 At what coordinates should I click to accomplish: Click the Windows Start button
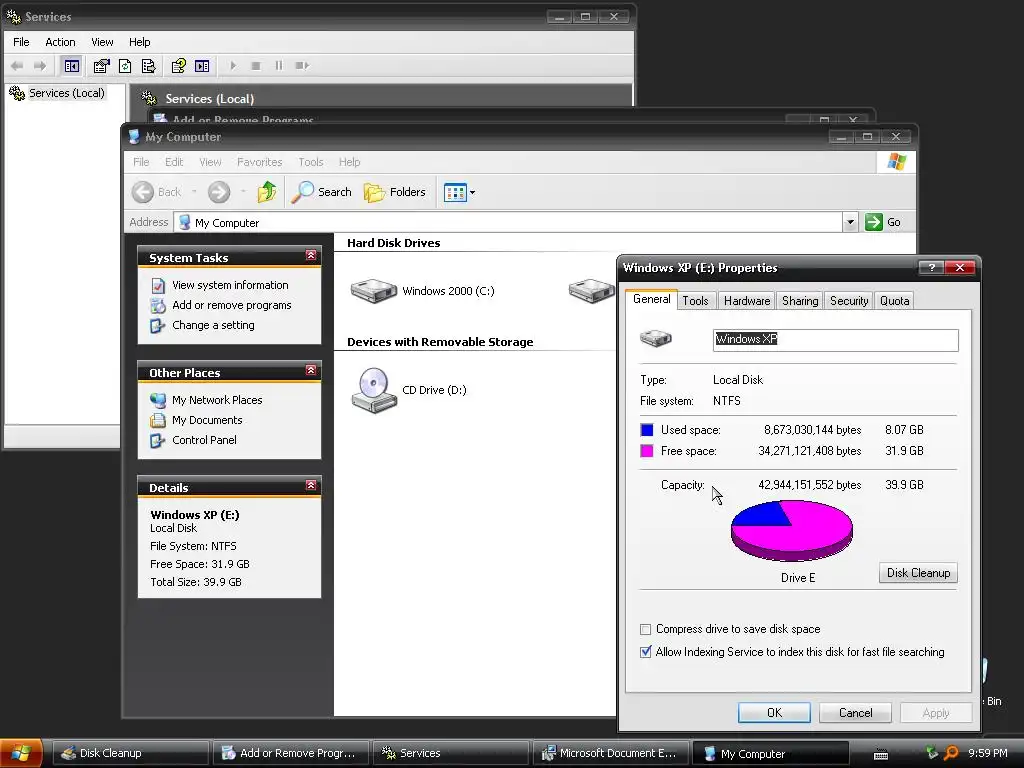tap(21, 753)
